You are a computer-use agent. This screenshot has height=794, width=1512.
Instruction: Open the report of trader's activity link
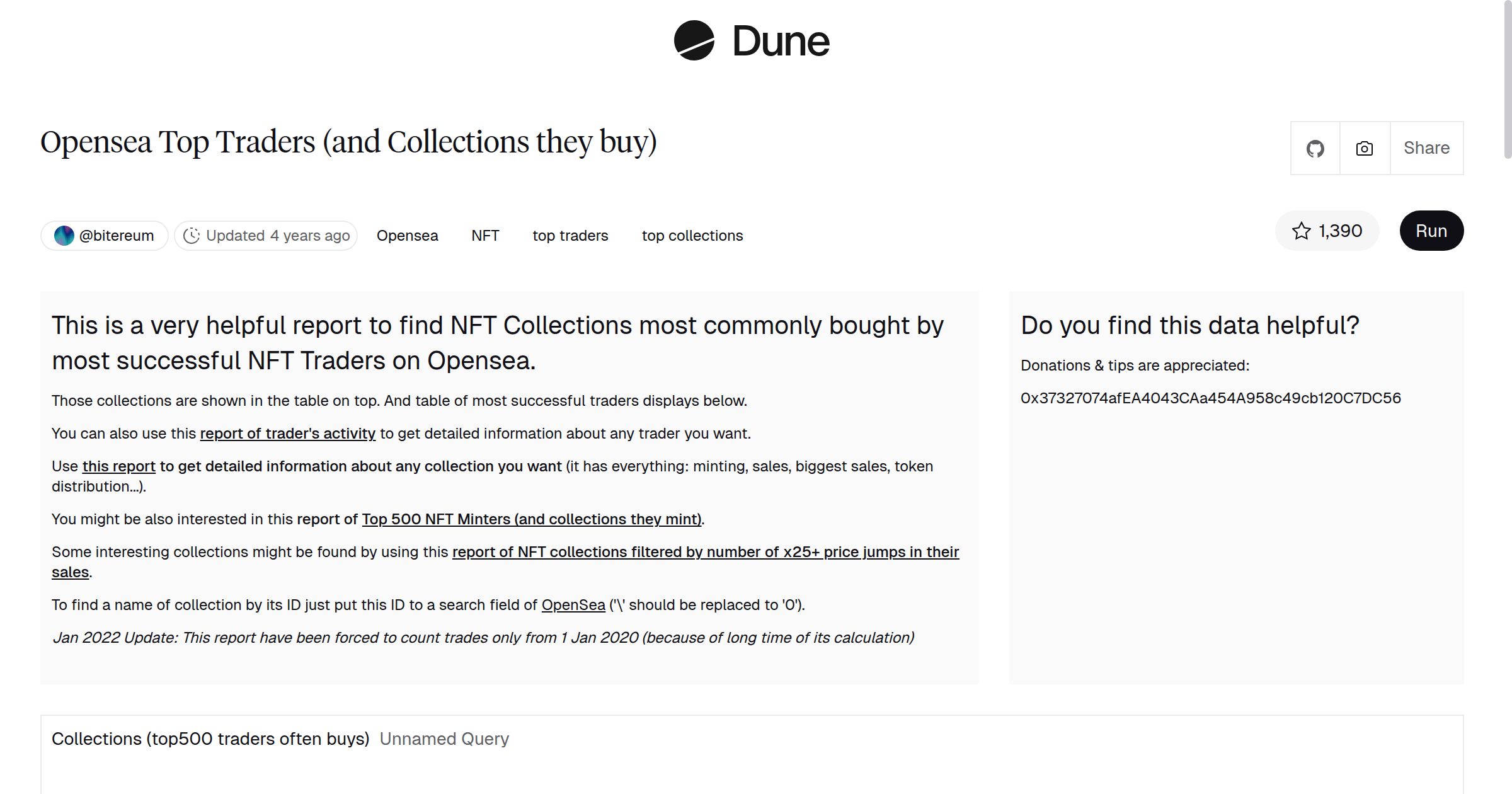tap(287, 434)
